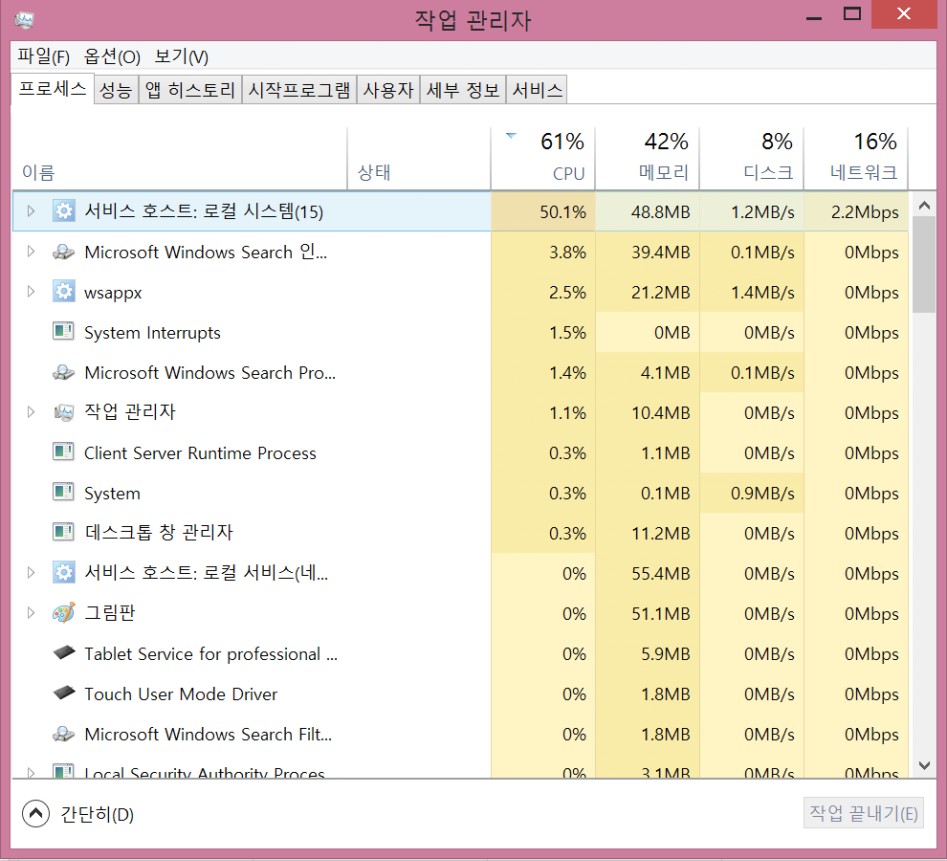Expand the wsappx process group
The image size is (947, 861).
tap(31, 292)
